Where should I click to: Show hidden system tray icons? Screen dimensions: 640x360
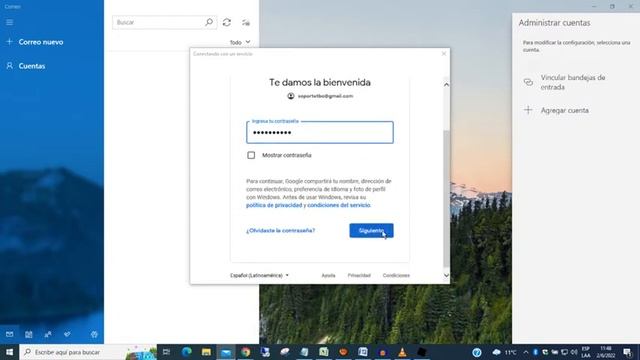point(526,352)
